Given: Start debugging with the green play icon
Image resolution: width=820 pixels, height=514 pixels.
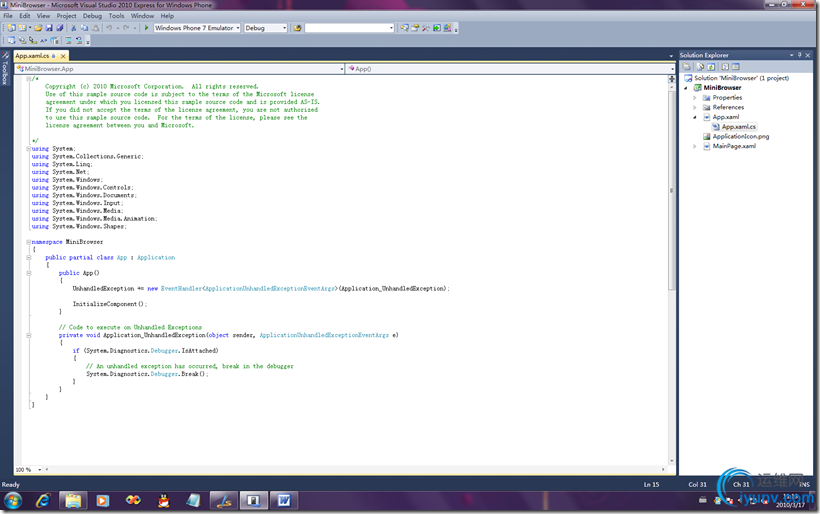Looking at the screenshot, I should (x=146, y=28).
